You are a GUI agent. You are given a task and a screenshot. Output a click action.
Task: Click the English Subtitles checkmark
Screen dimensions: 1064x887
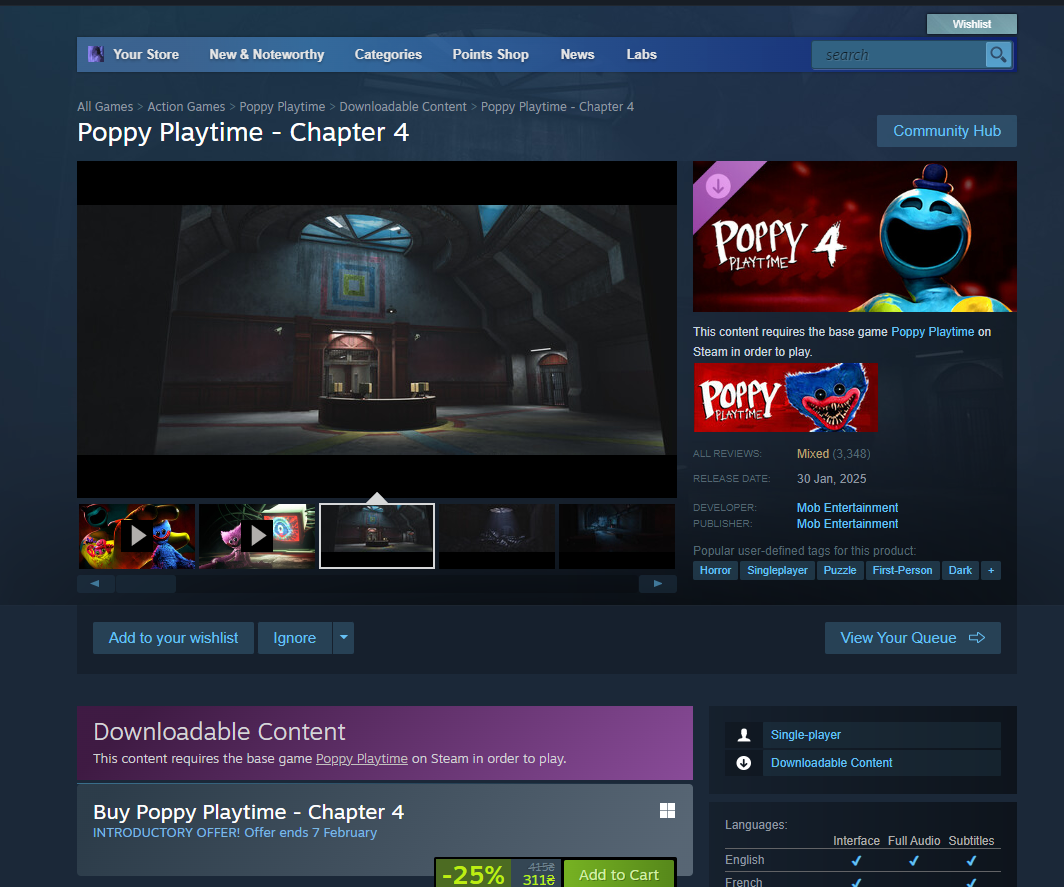click(x=970, y=860)
